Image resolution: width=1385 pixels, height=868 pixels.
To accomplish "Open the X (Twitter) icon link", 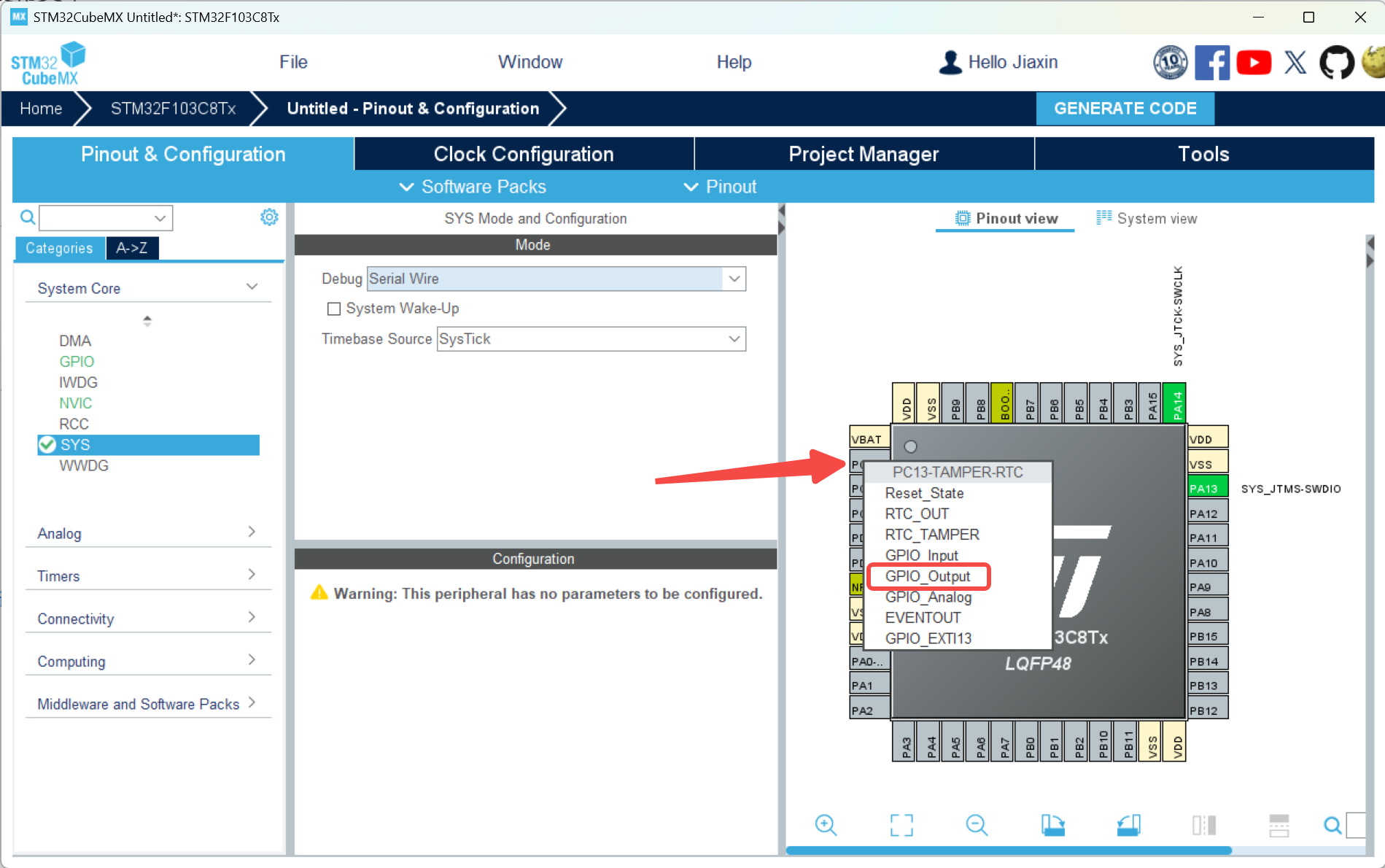I will pos(1295,63).
